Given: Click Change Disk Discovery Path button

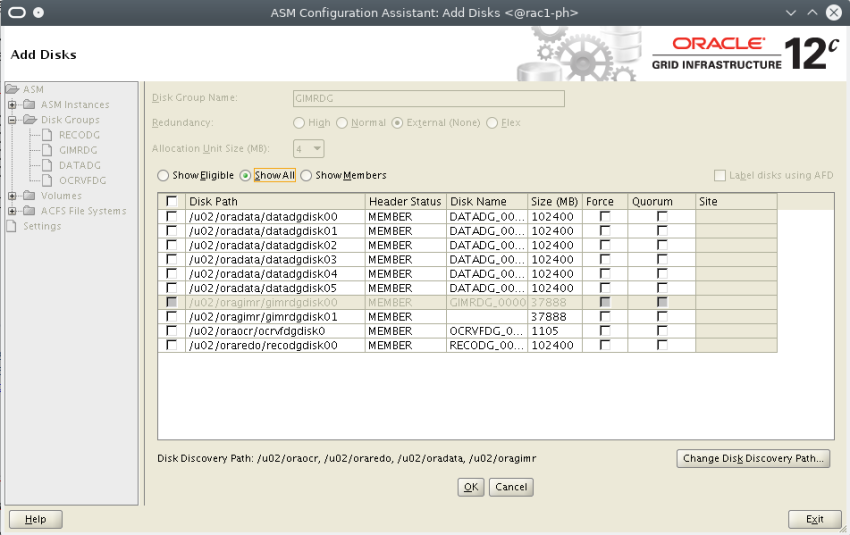Looking at the screenshot, I should 753,458.
